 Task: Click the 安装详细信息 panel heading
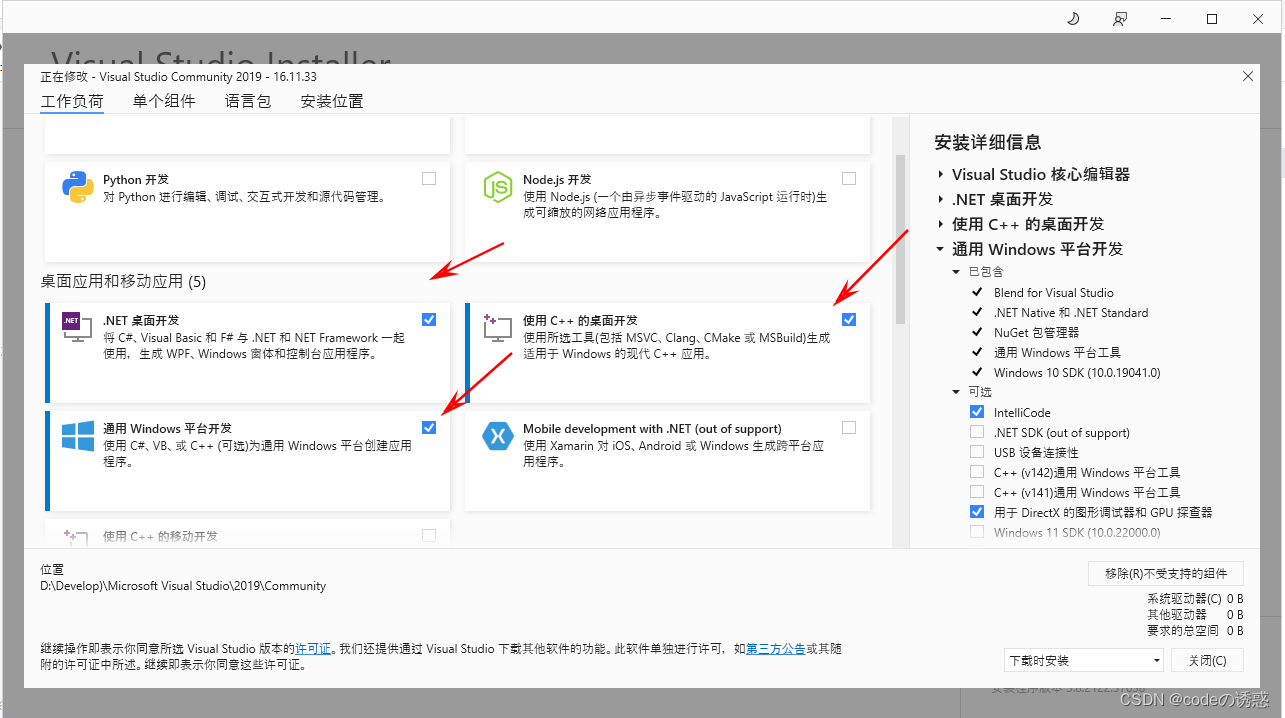pyautogui.click(x=988, y=142)
